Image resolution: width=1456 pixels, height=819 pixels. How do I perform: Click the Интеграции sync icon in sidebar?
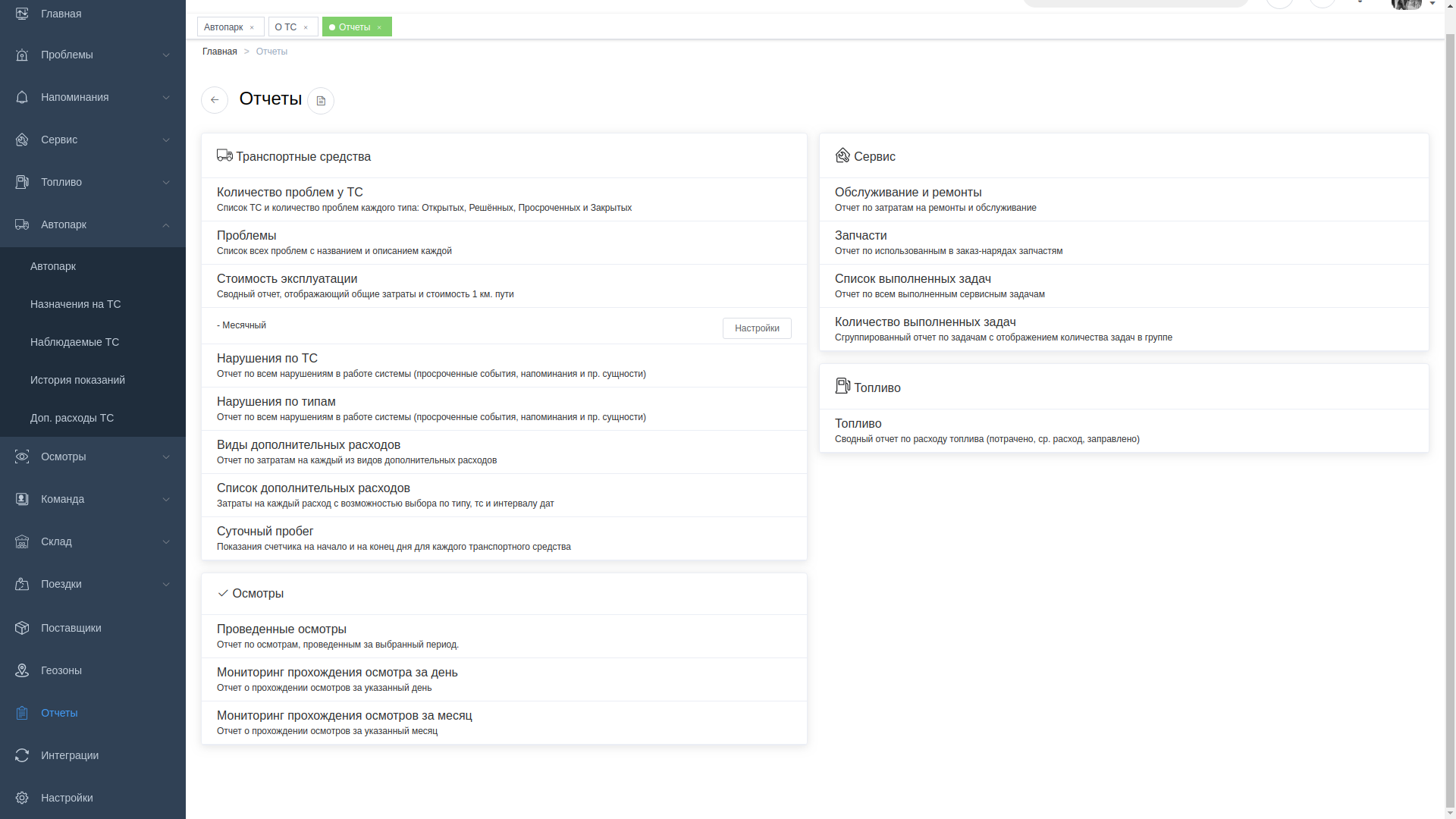coord(22,755)
